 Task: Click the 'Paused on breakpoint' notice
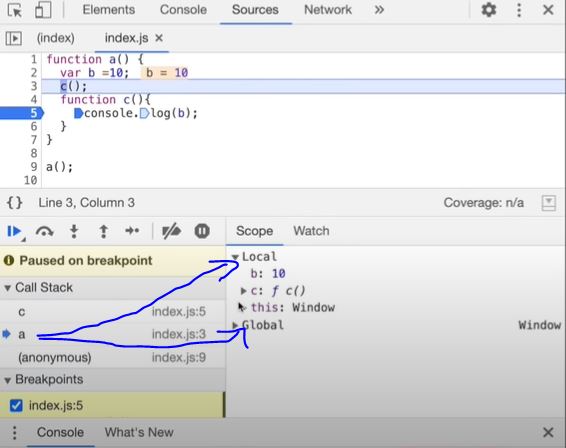pyautogui.click(x=113, y=261)
